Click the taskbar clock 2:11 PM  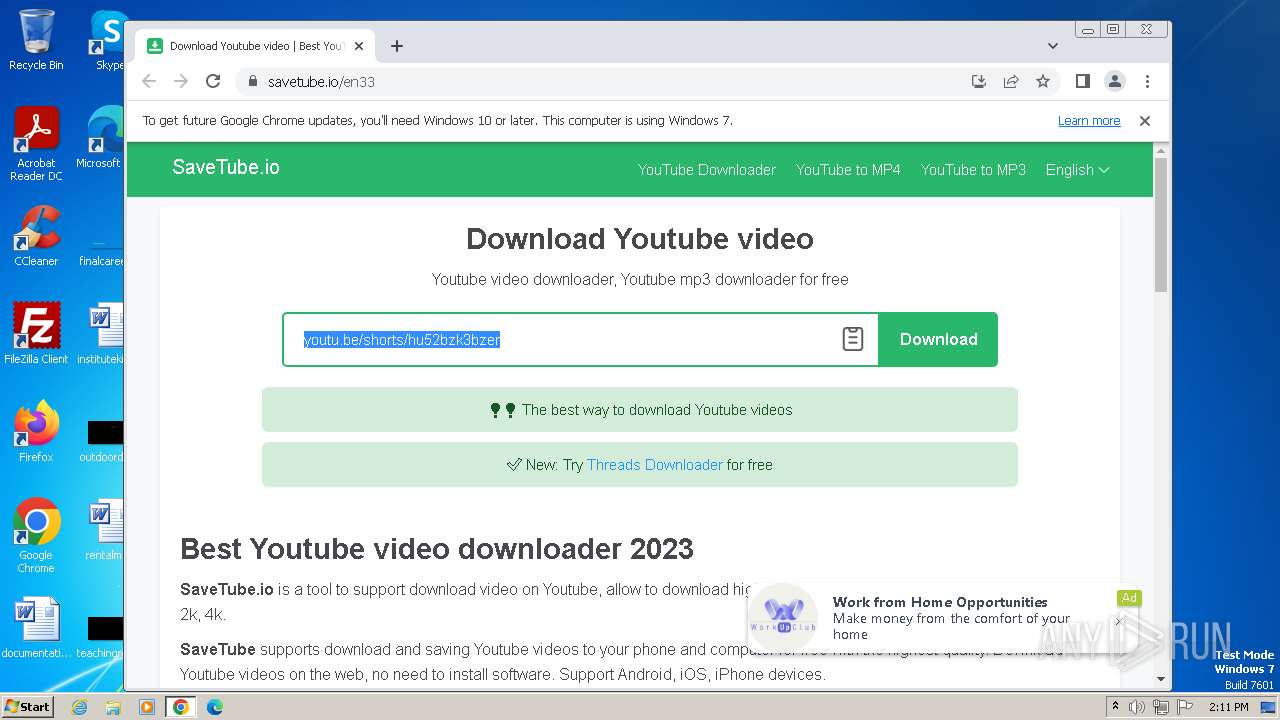[1229, 707]
